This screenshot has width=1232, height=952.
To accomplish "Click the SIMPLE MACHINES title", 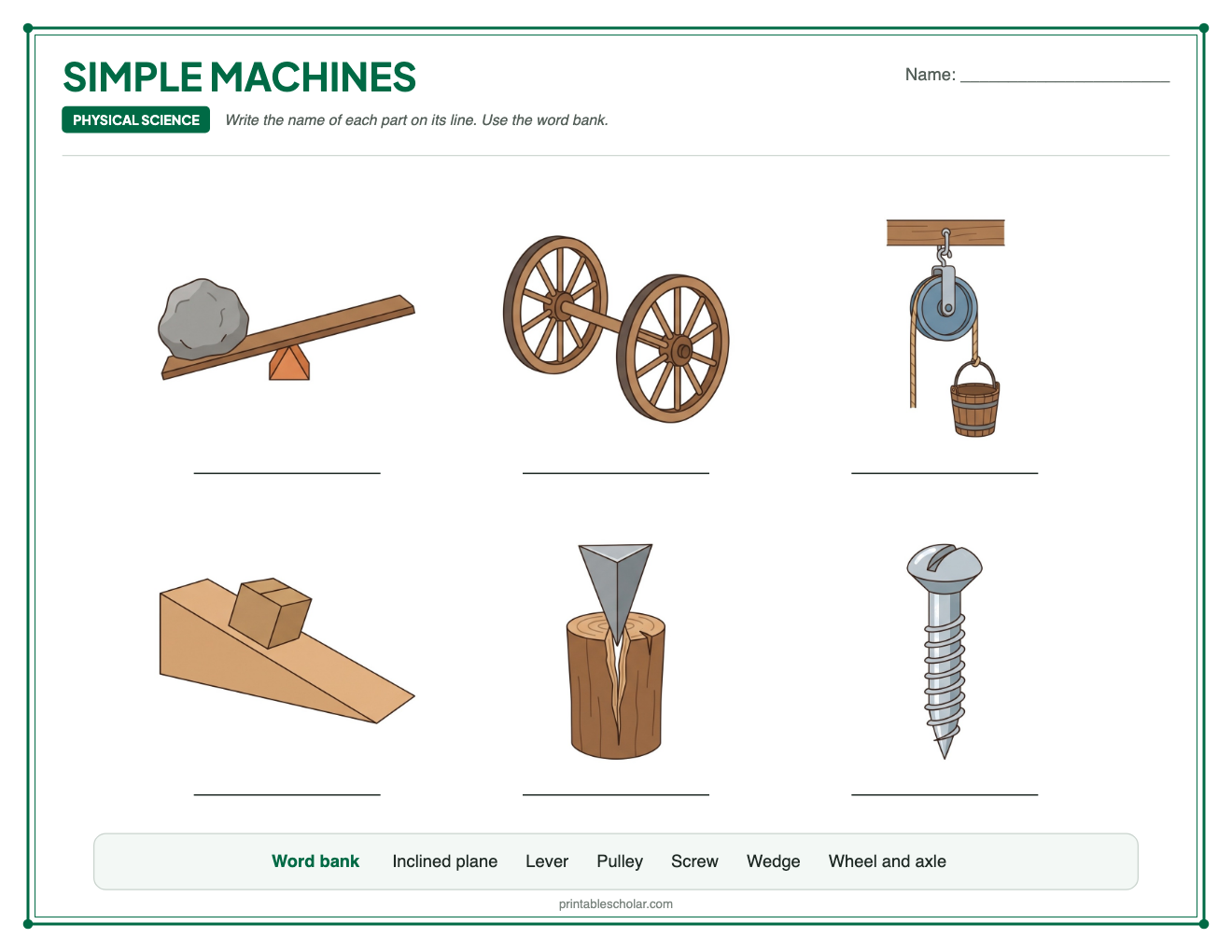I will [239, 77].
